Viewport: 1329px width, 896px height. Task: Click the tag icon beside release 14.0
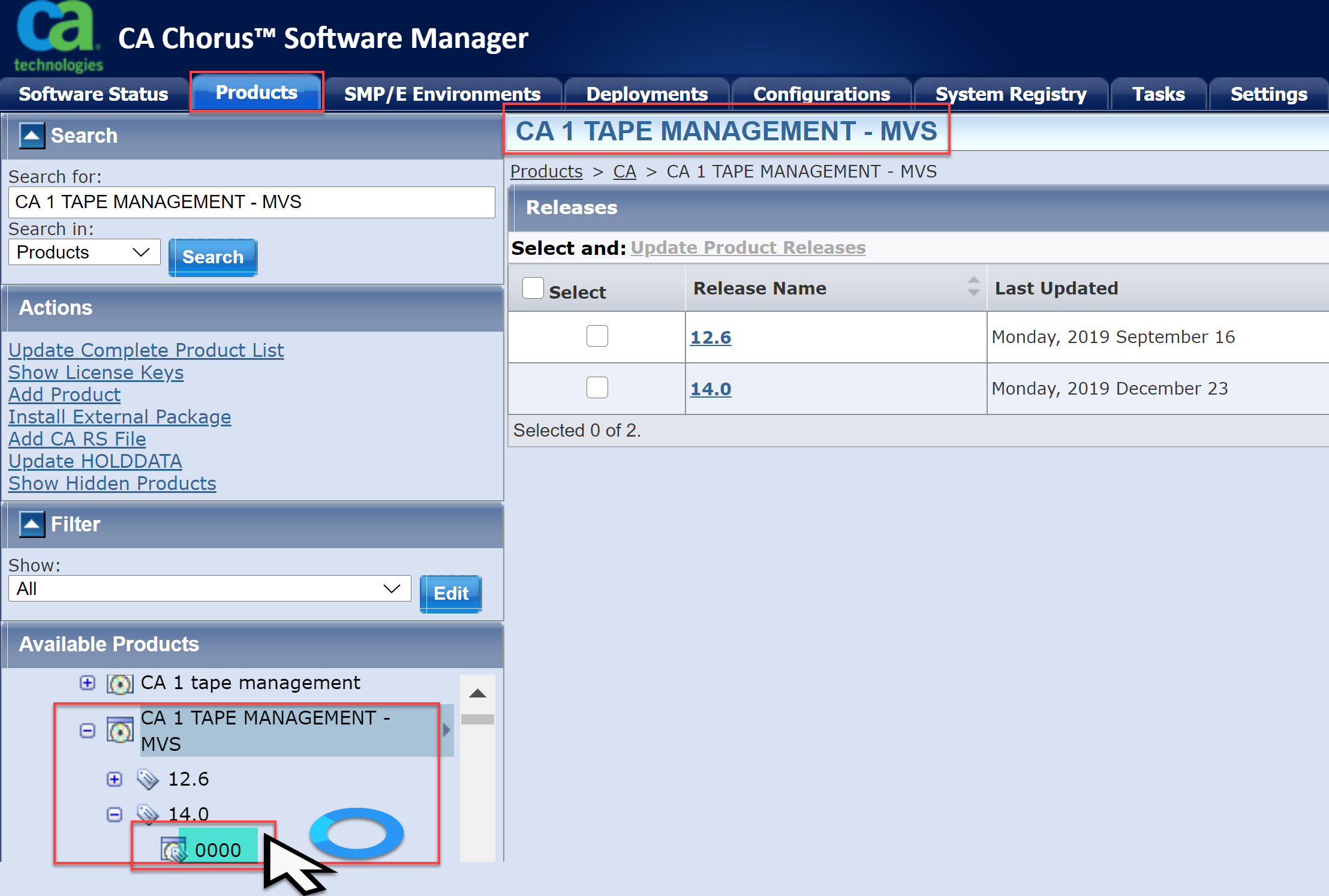click(148, 814)
